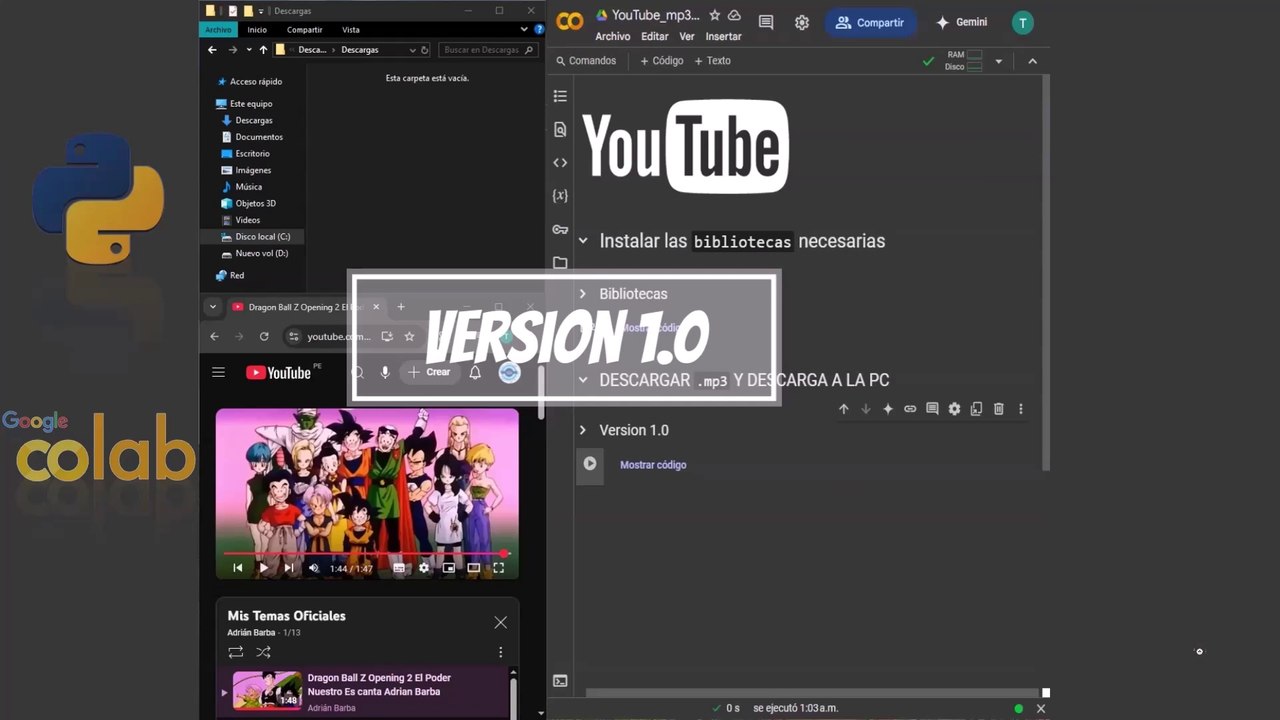Open the notebook comments icon in Colab header
The height and width of the screenshot is (720, 1280).
766,22
